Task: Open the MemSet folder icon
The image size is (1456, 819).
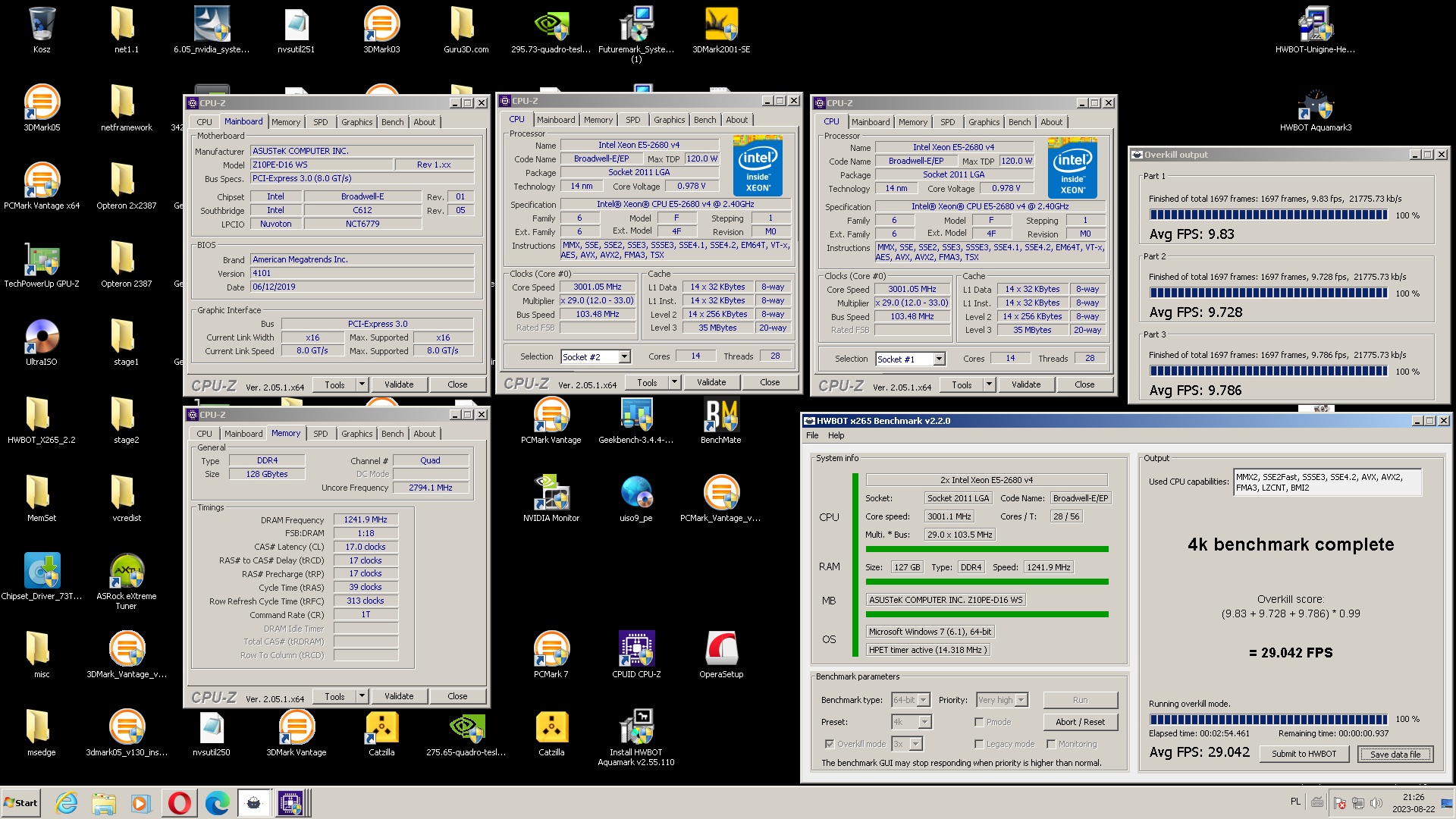Action: pos(42,497)
